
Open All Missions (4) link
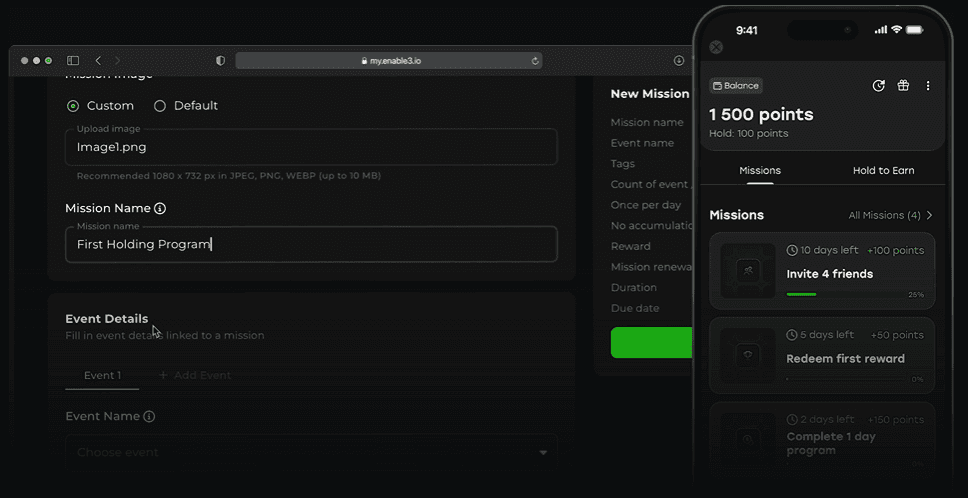tap(885, 215)
